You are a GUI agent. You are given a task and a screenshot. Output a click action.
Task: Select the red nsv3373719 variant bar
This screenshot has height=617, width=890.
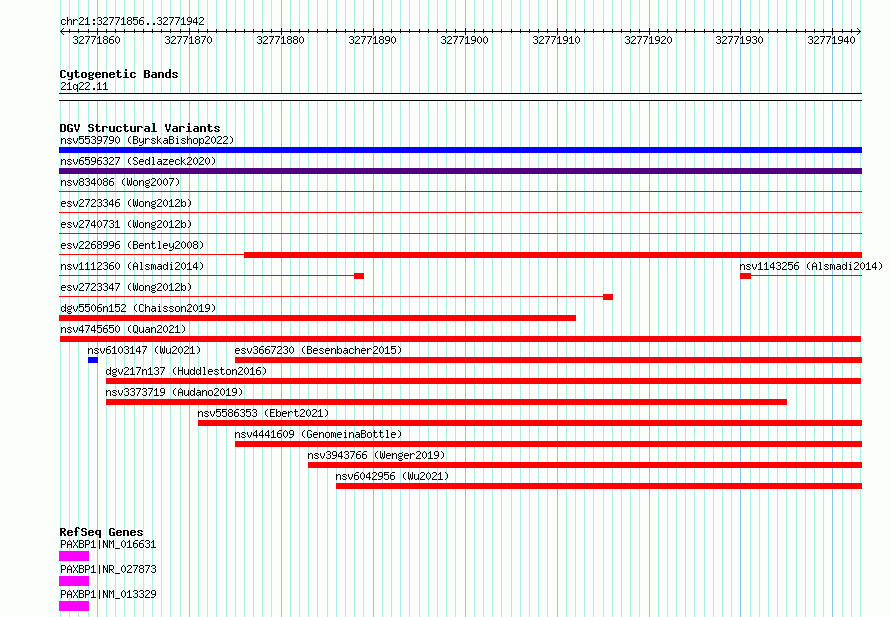click(x=446, y=402)
